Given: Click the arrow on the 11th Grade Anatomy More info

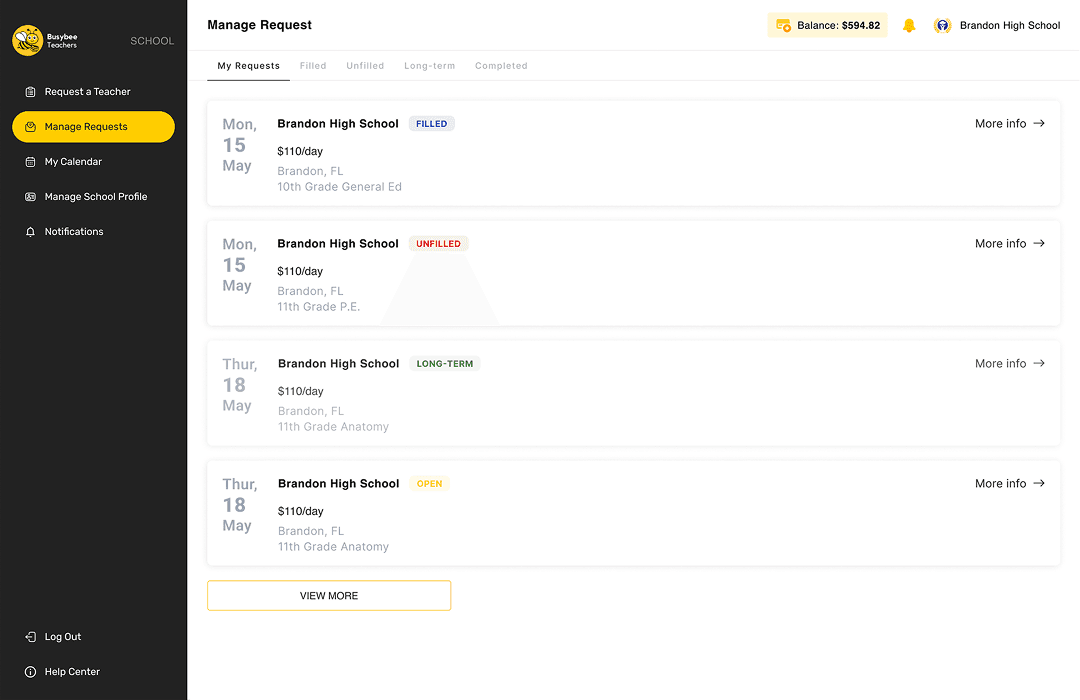Looking at the screenshot, I should tap(1038, 363).
